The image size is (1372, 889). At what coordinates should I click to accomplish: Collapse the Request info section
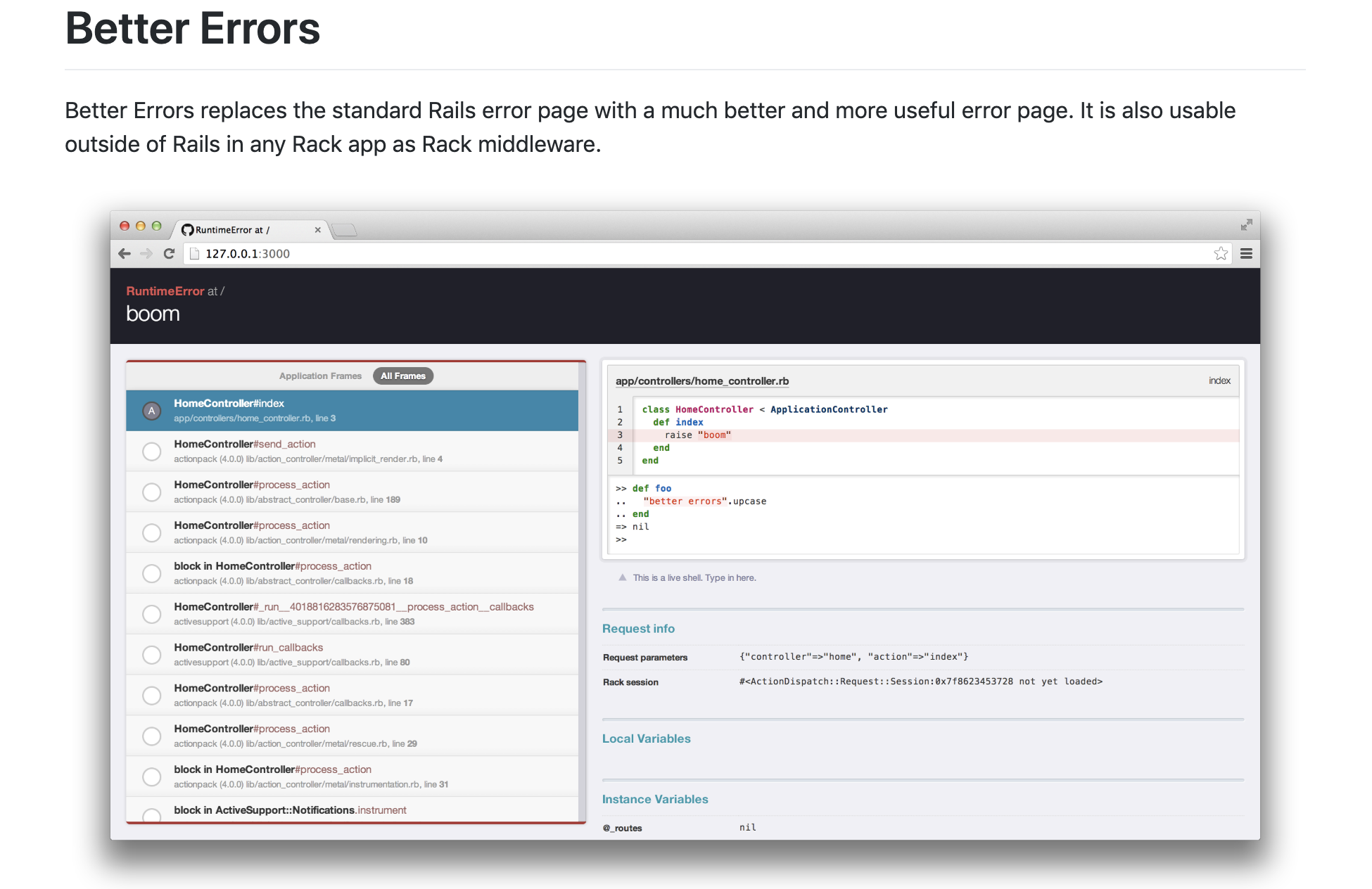point(637,628)
